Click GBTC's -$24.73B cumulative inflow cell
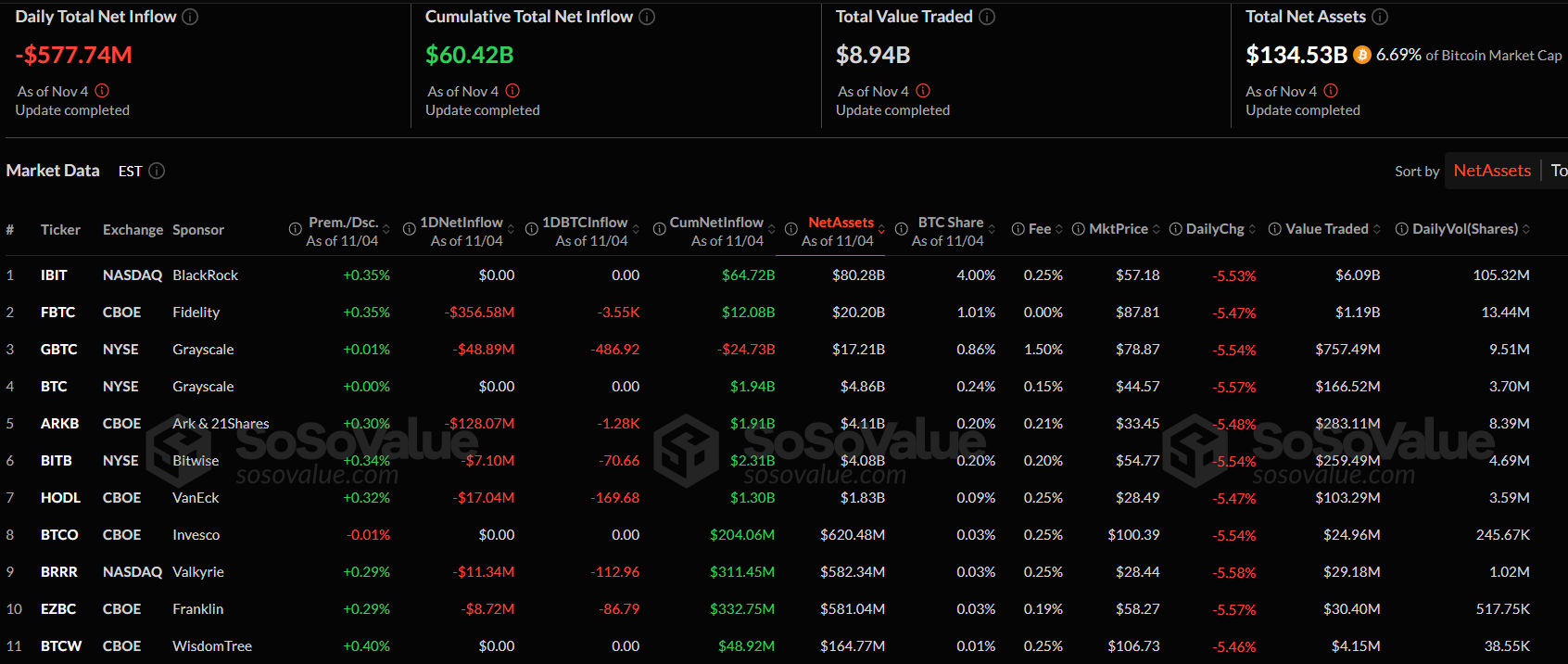1568x664 pixels. 746,350
